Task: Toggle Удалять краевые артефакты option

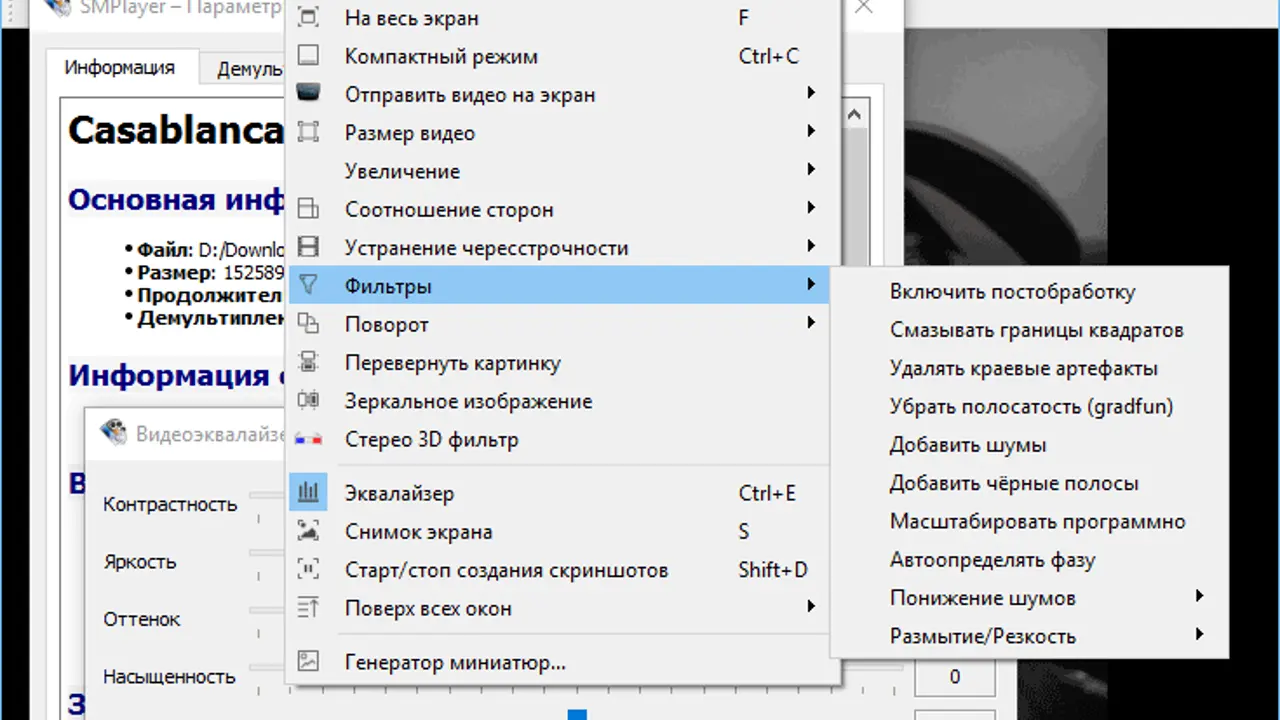Action: tap(1023, 368)
